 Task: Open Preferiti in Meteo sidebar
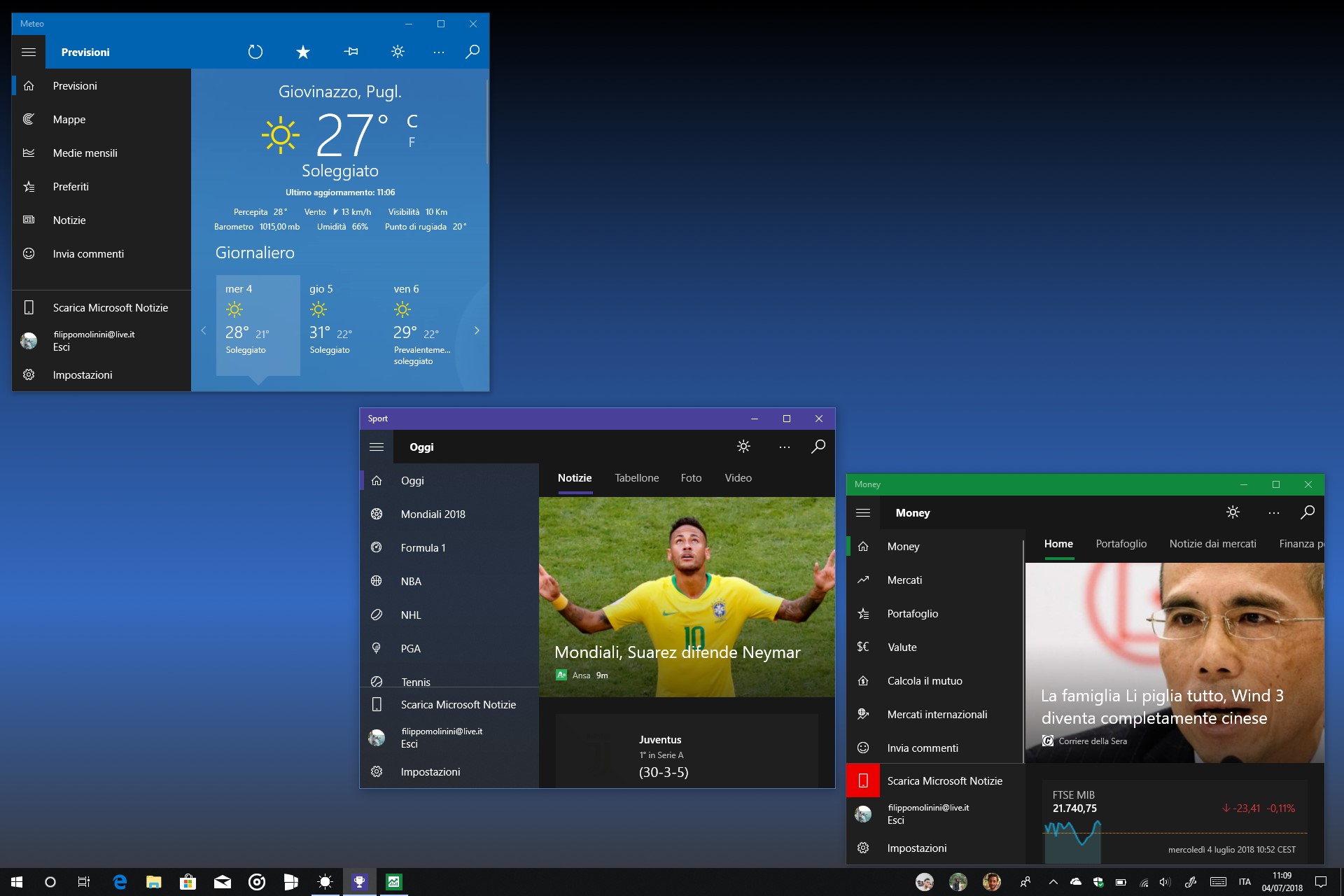pos(101,187)
